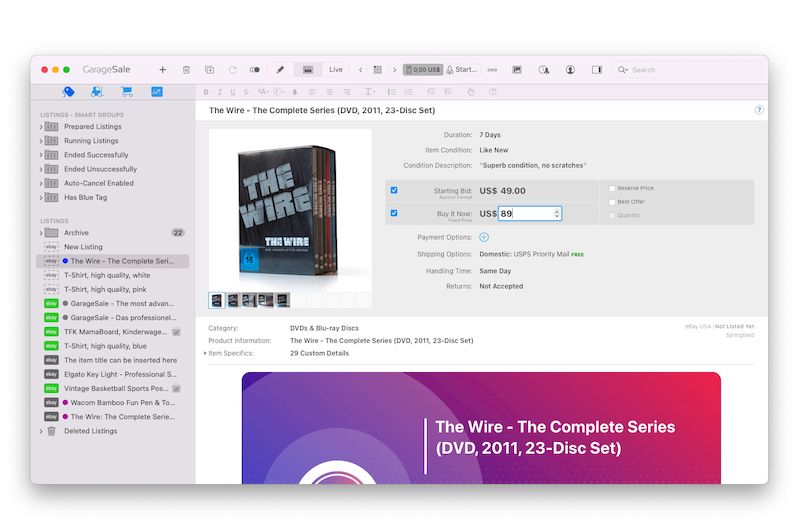Apply underline with the U icon
The image size is (800, 526).
click(233, 92)
